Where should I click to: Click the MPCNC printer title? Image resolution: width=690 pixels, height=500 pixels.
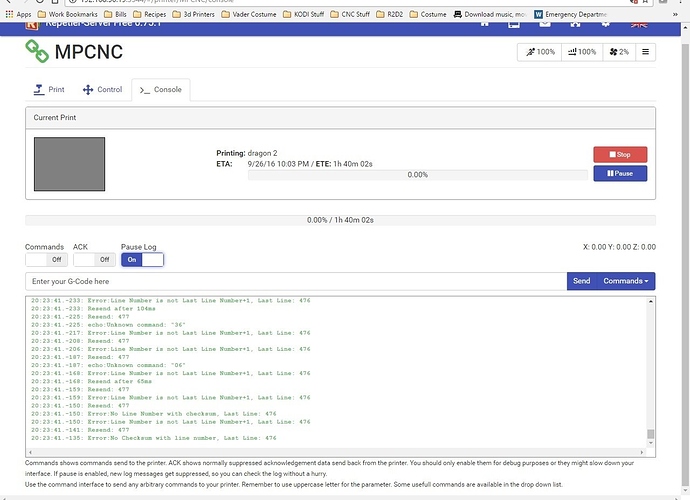click(89, 52)
